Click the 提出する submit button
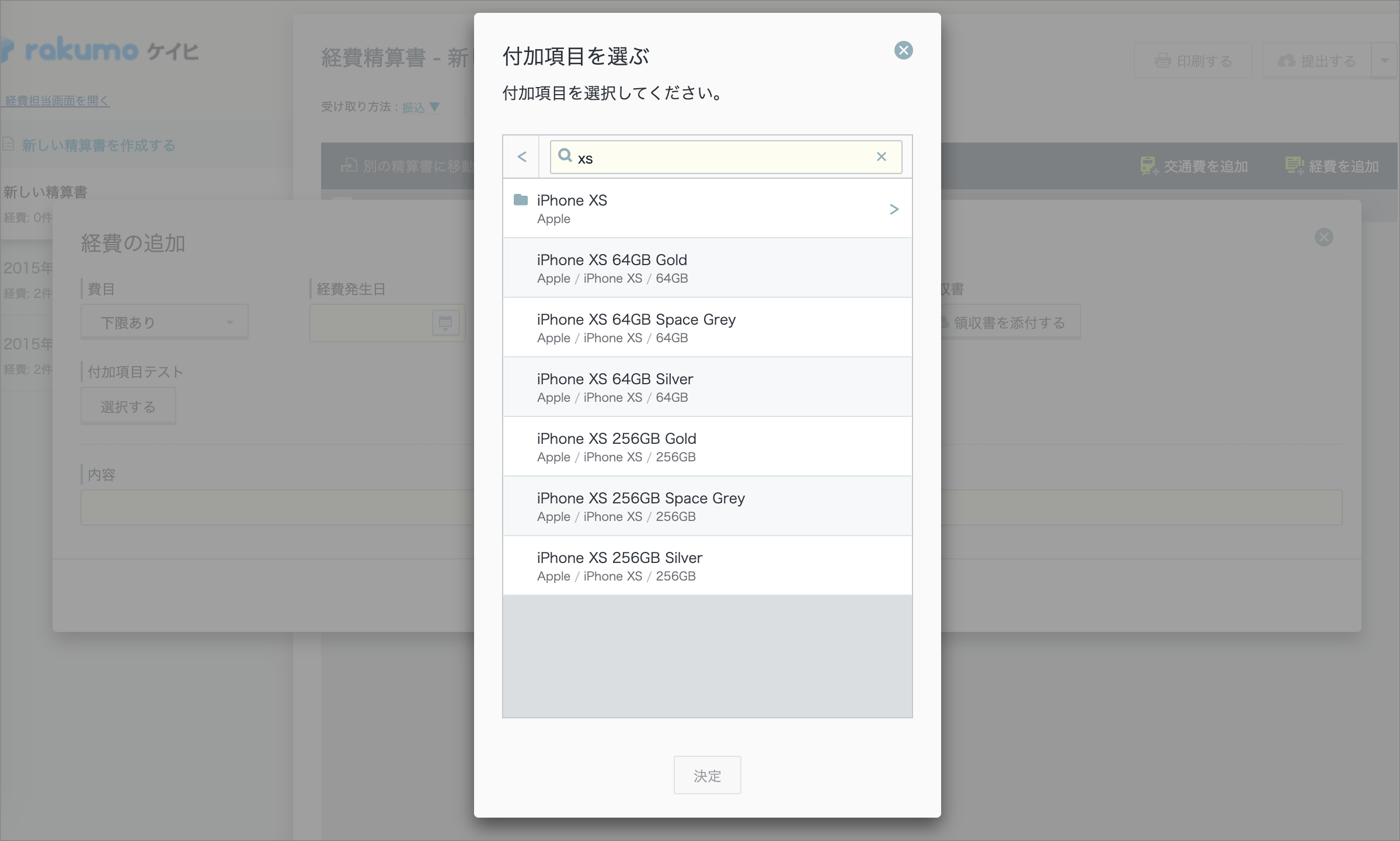Screen dimensions: 1400x841 (1317, 61)
